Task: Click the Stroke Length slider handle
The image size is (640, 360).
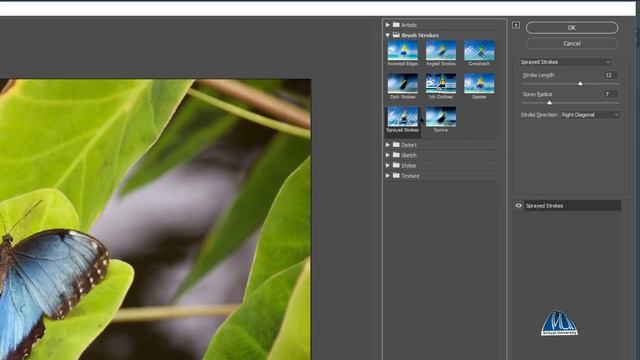Action: click(580, 84)
